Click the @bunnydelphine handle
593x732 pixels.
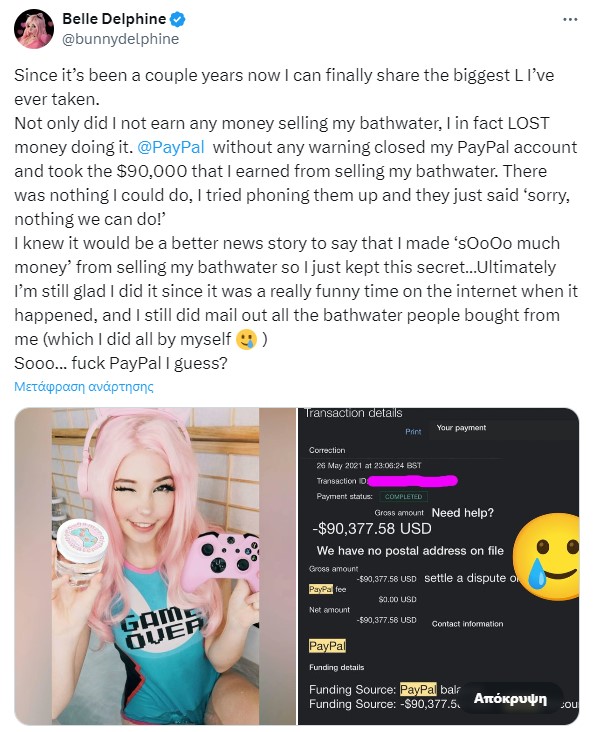click(120, 39)
